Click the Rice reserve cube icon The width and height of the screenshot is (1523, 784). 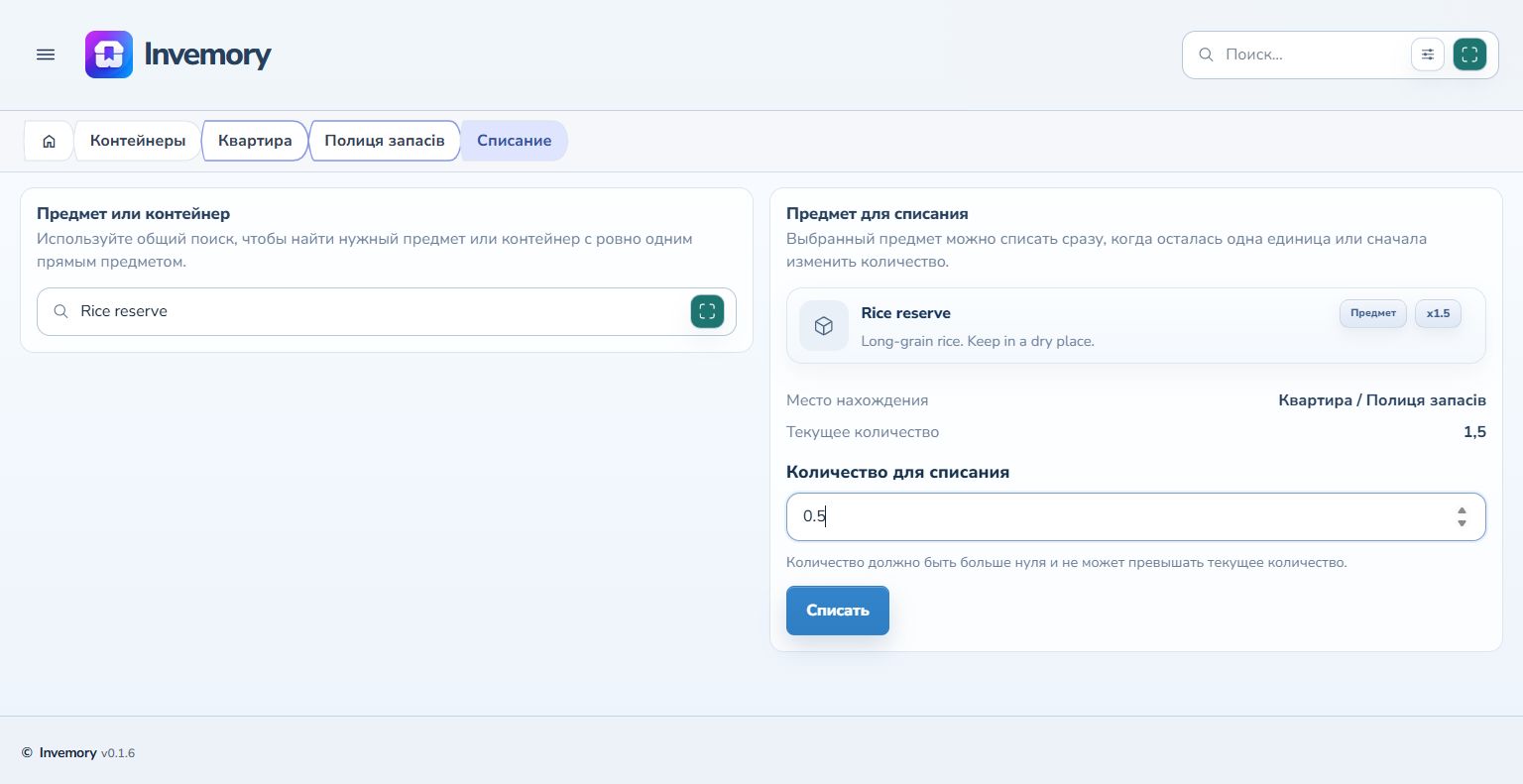824,326
